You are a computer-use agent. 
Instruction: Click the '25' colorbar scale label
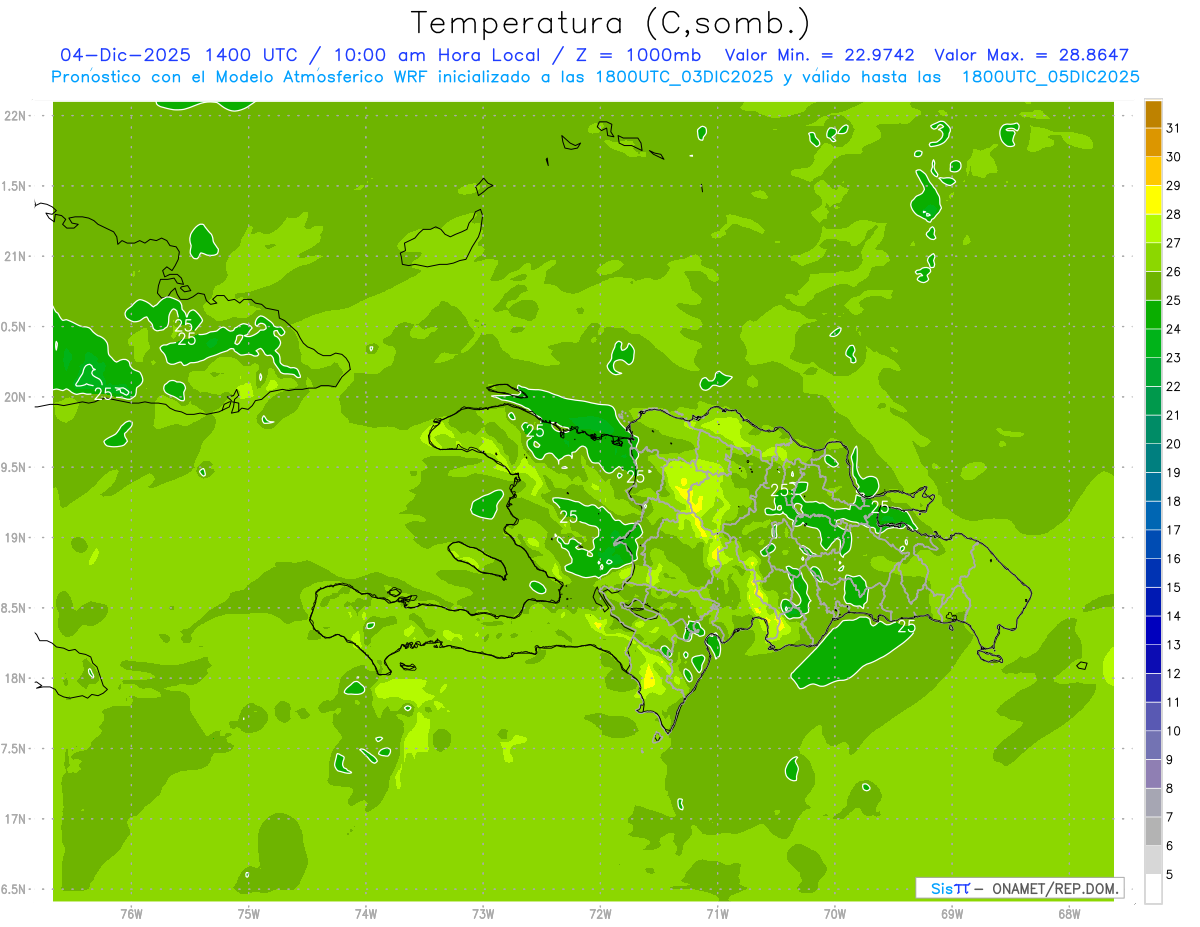click(1174, 300)
